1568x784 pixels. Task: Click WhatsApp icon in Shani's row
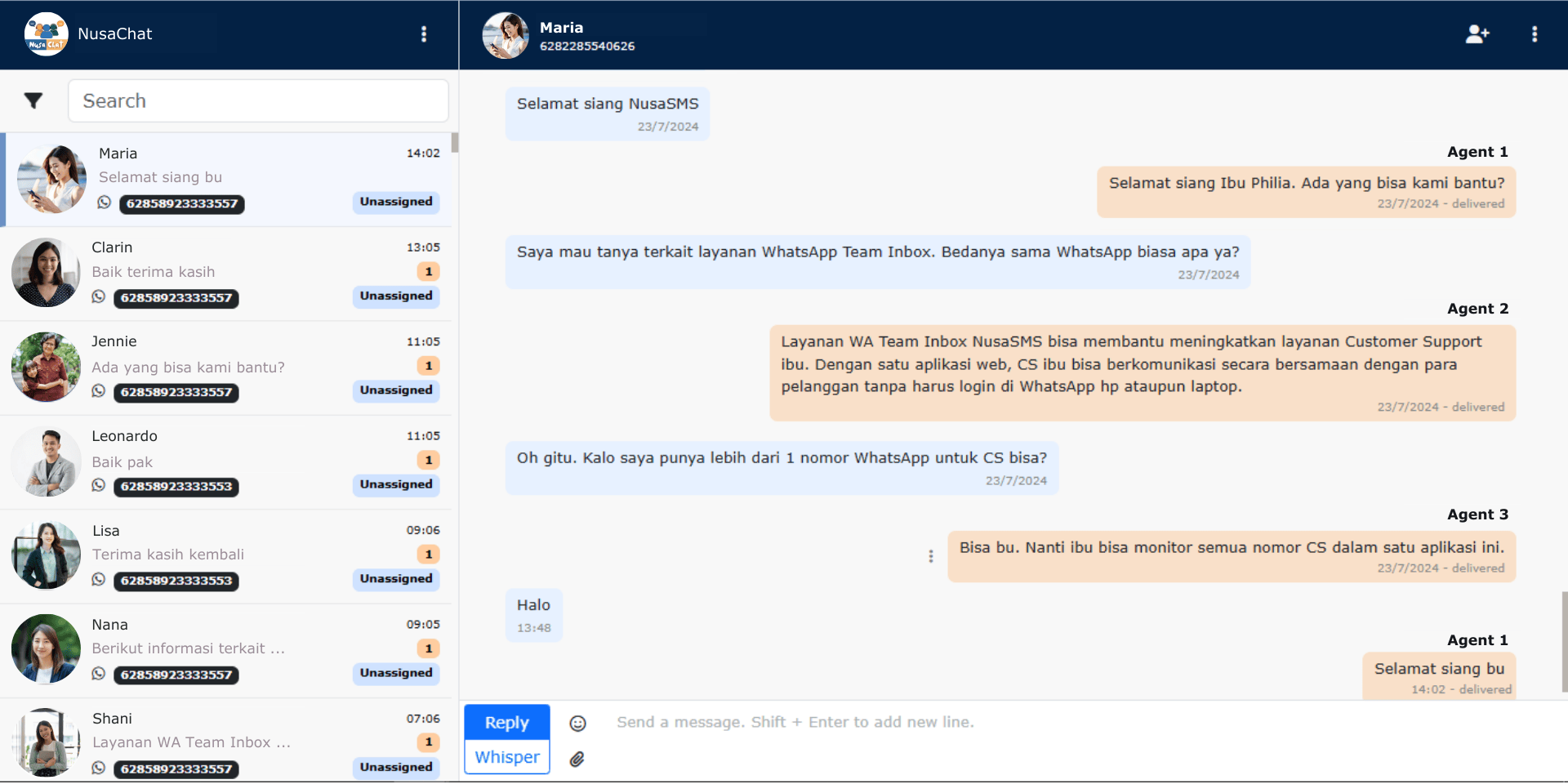click(x=99, y=768)
